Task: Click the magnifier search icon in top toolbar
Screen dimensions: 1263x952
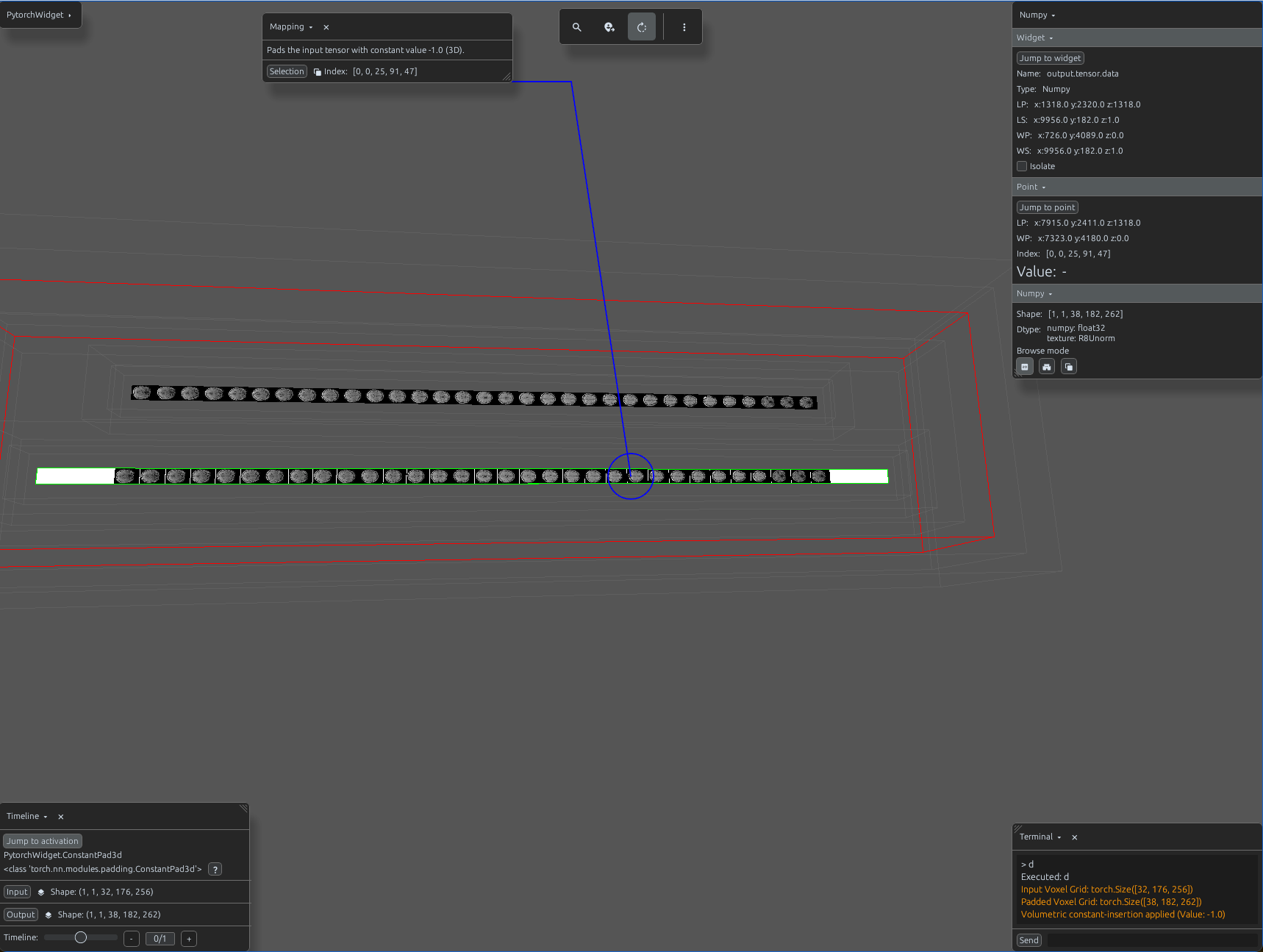Action: coord(577,27)
